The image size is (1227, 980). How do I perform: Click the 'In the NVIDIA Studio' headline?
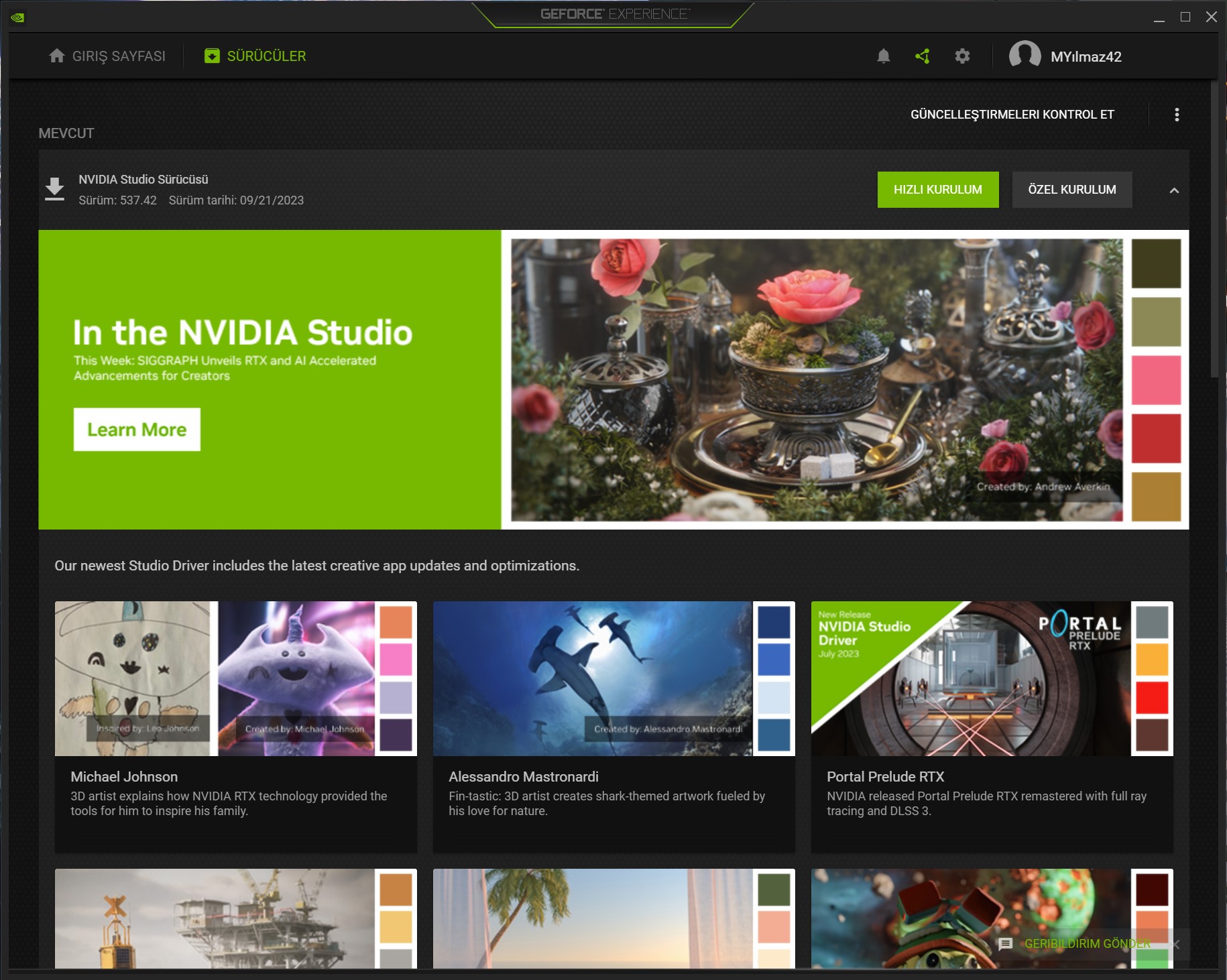click(x=243, y=332)
